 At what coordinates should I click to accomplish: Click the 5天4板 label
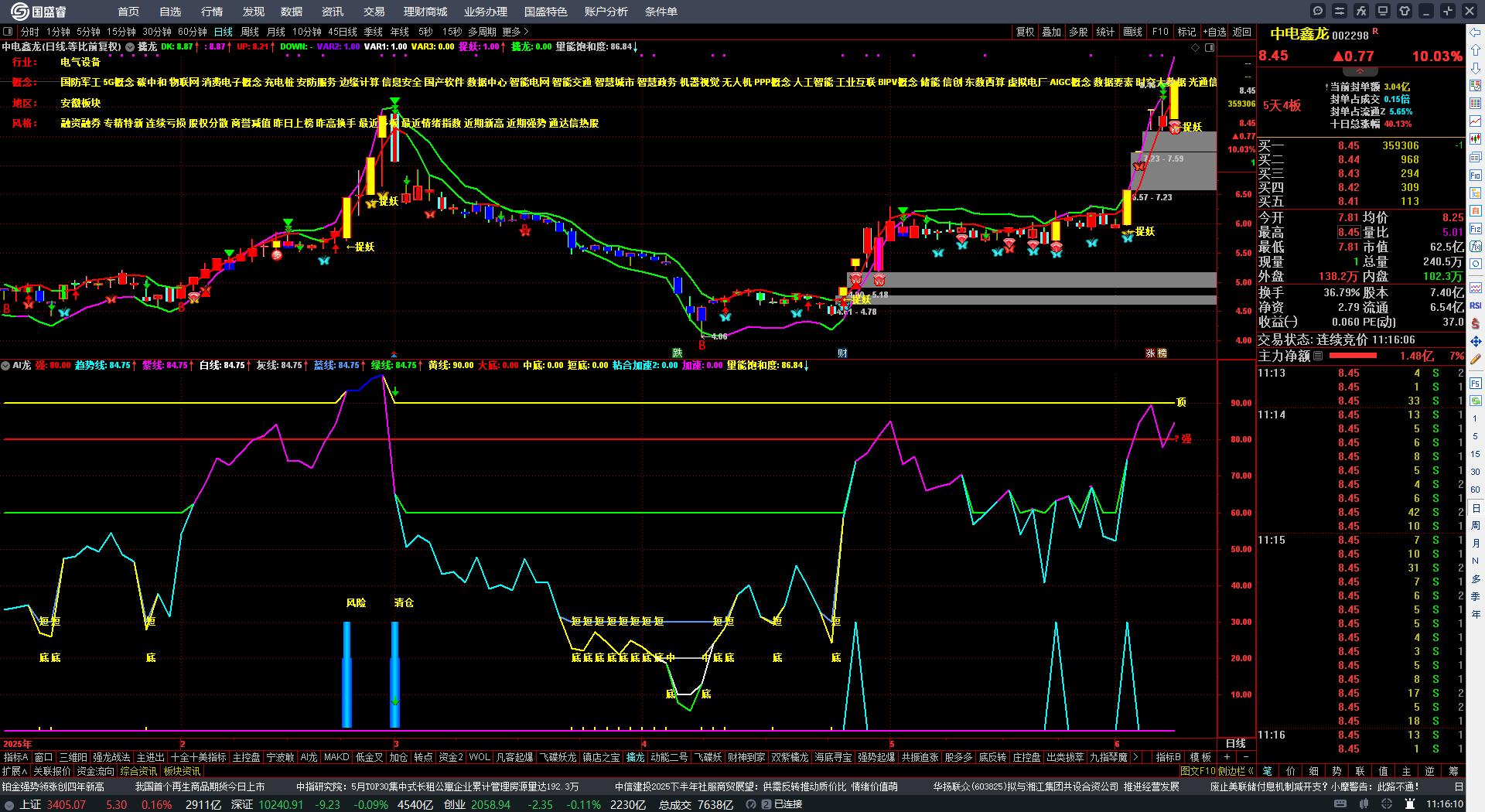(1282, 105)
